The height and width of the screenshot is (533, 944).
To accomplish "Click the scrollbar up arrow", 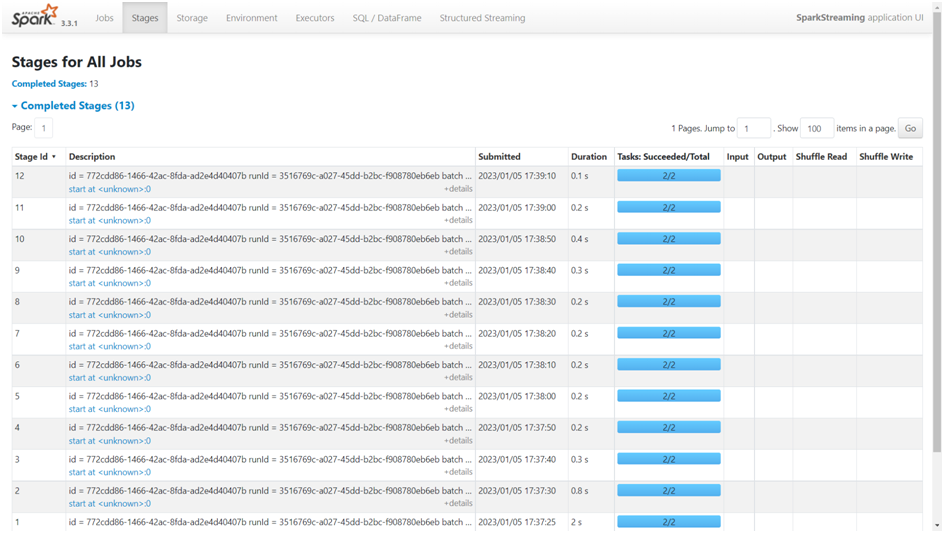I will click(937, 5).
